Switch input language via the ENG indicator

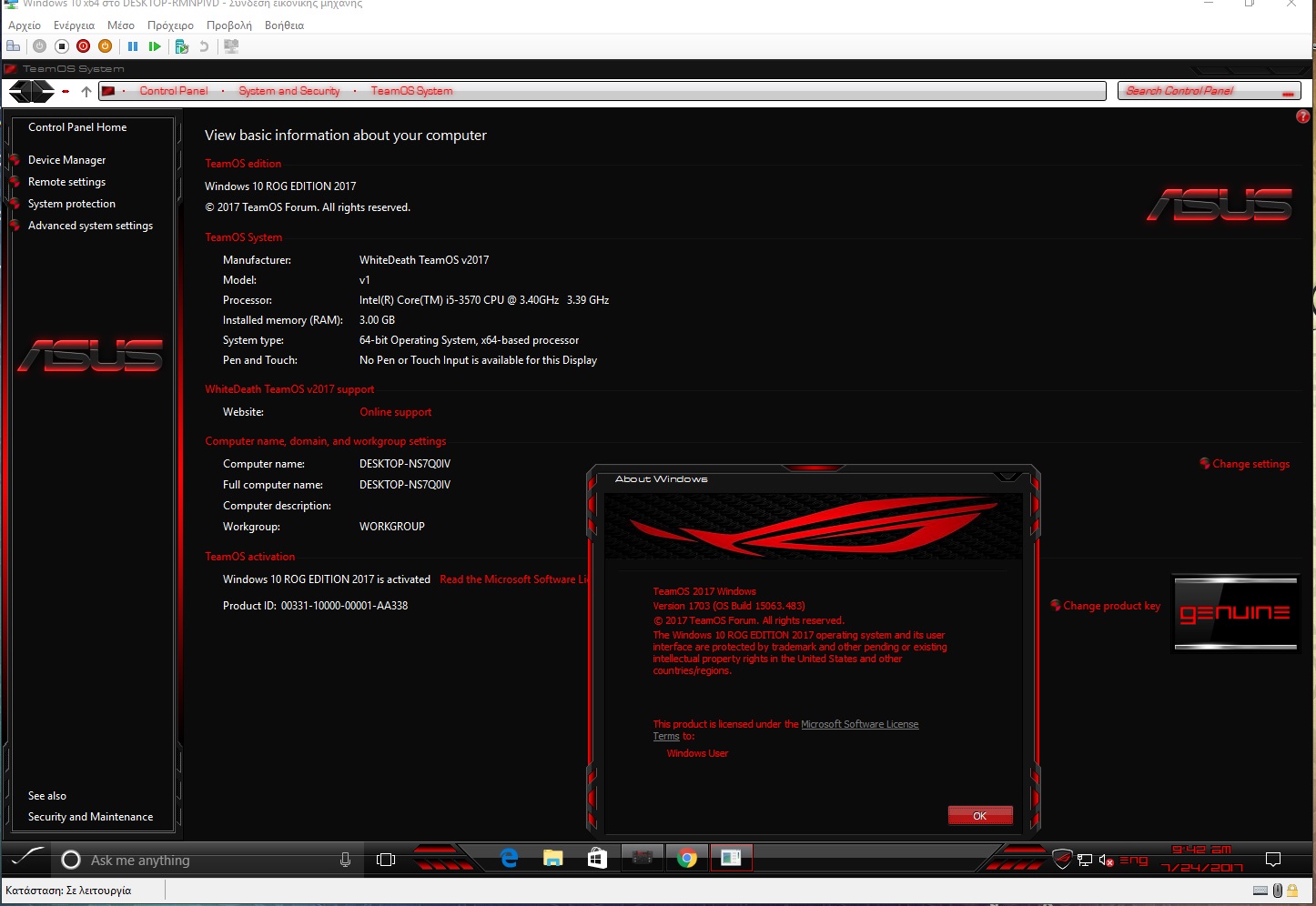click(x=1133, y=860)
